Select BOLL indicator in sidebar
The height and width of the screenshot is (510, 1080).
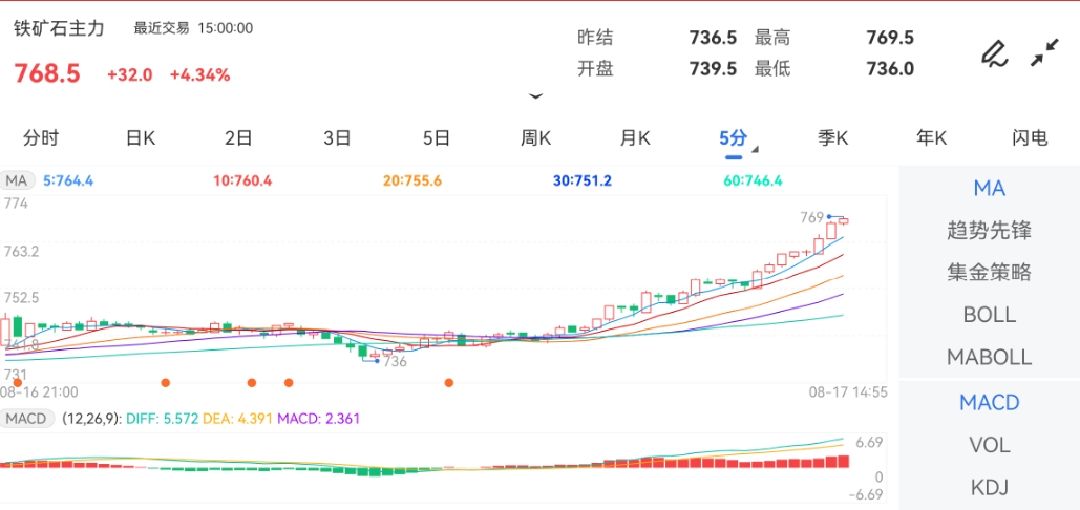click(x=989, y=315)
